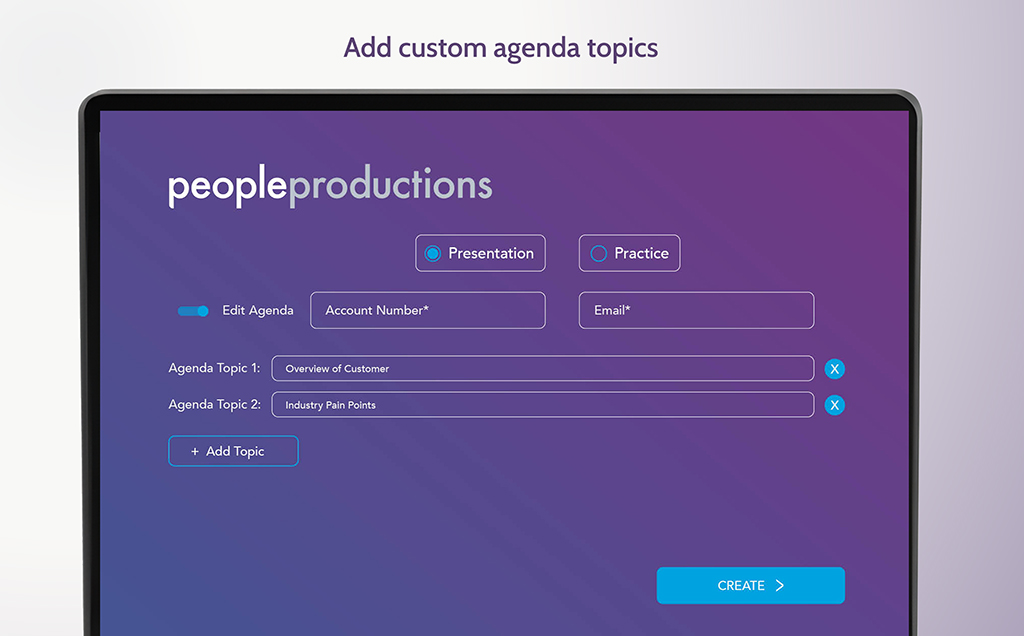Viewport: 1024px width, 636px height.
Task: Disable the Edit Agenda toggle switch
Action: 193,311
